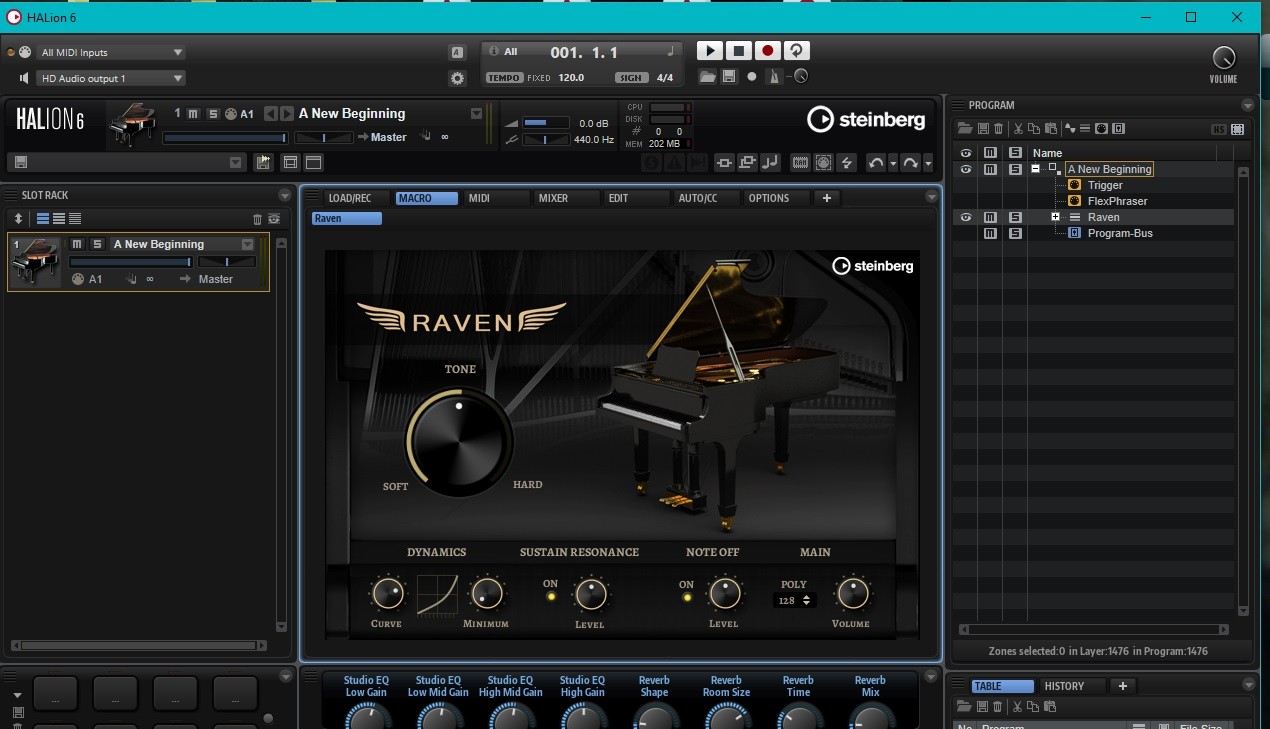Click the create layer icon in Program toolbar
This screenshot has width=1270, height=729.
coord(1085,128)
